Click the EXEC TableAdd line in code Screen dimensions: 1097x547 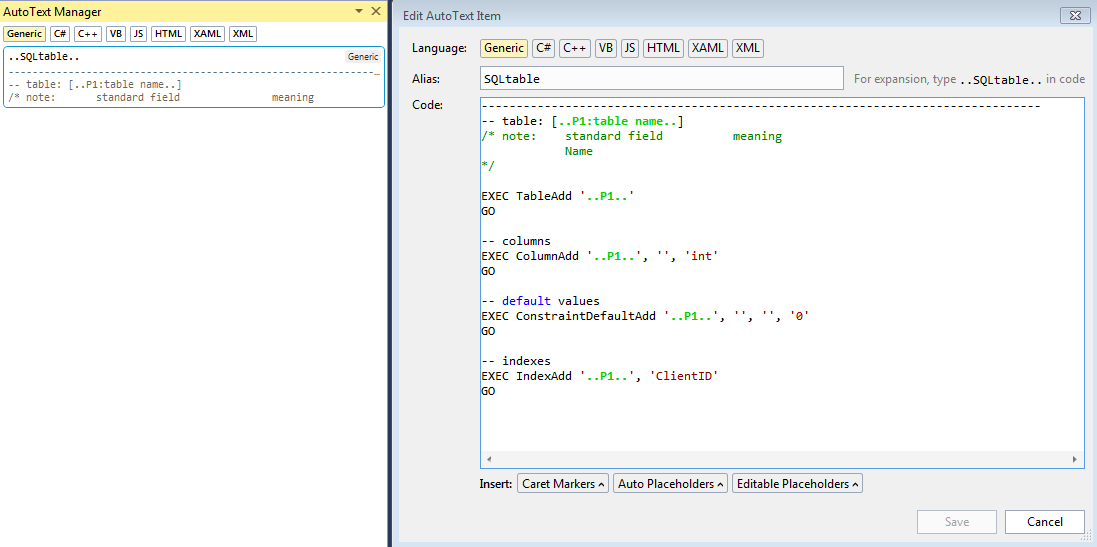click(x=558, y=197)
